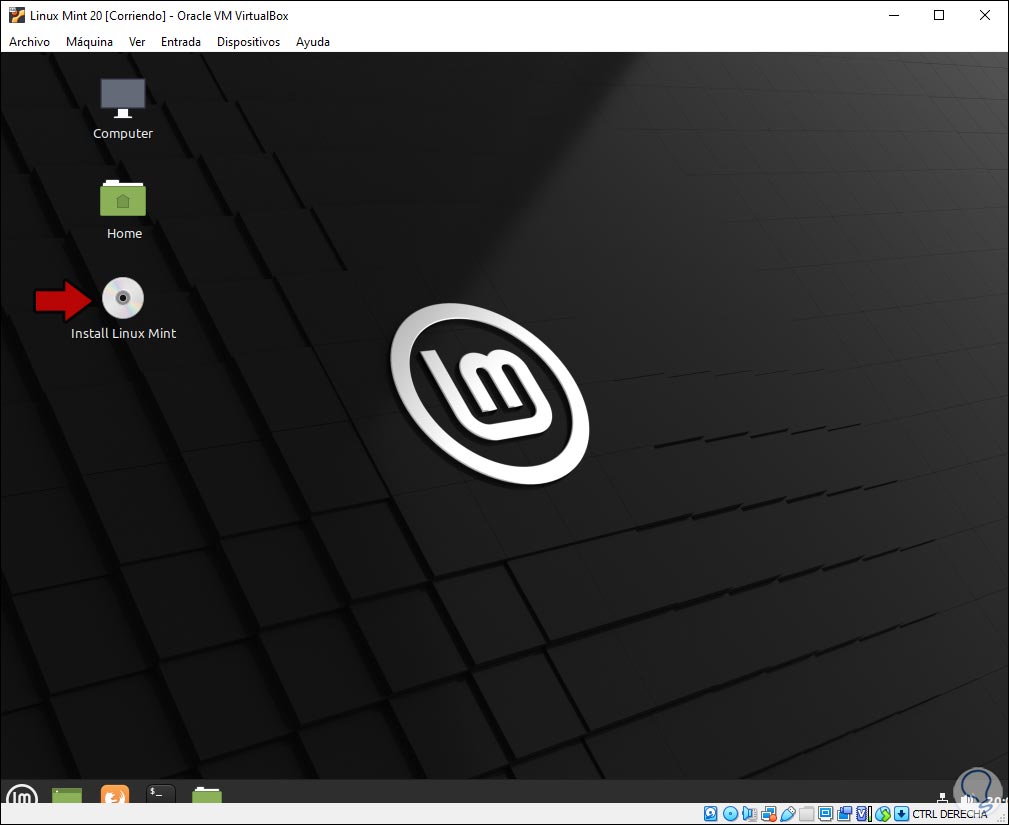The image size is (1009, 825).
Task: Open the Linux Mint start menu
Action: pyautogui.click(x=21, y=795)
